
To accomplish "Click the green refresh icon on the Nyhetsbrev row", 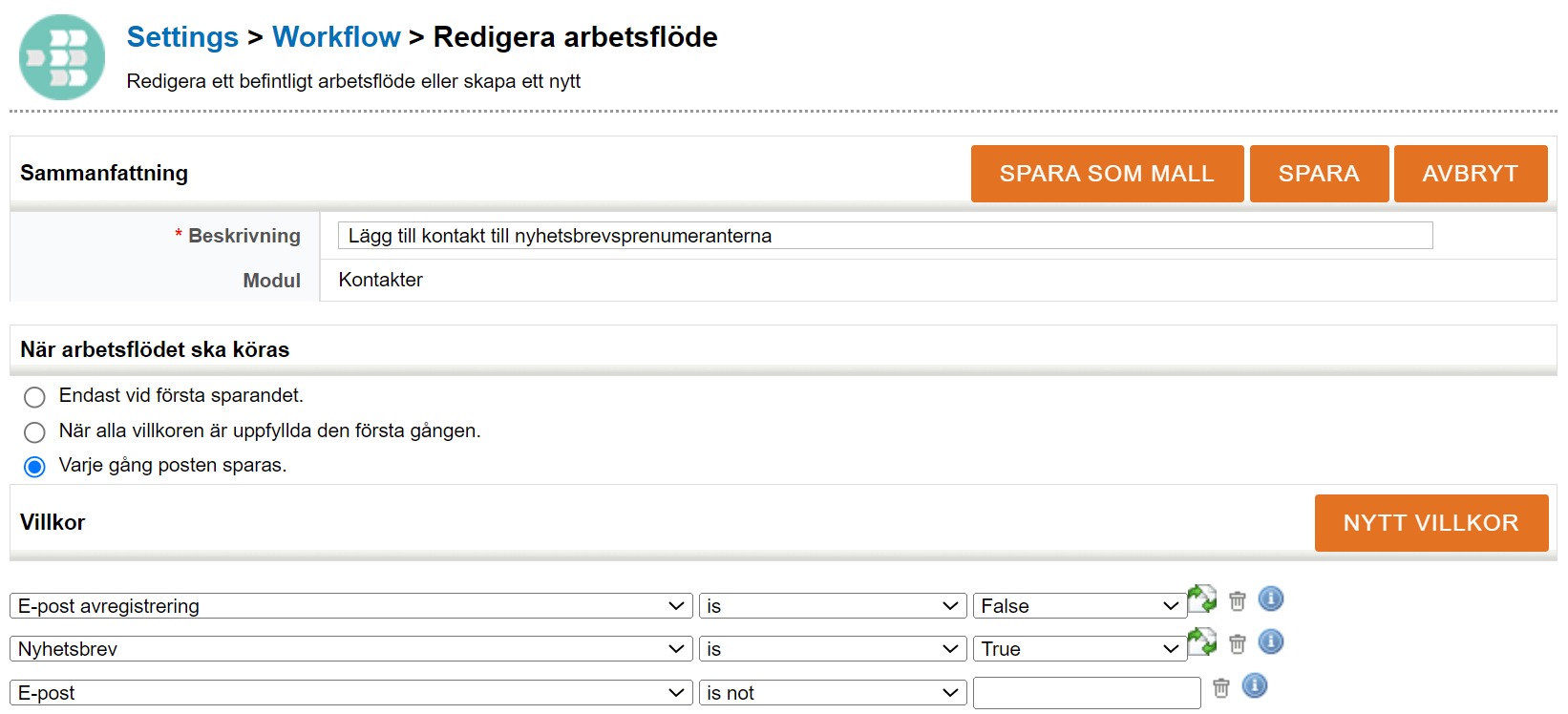I will tap(1202, 642).
